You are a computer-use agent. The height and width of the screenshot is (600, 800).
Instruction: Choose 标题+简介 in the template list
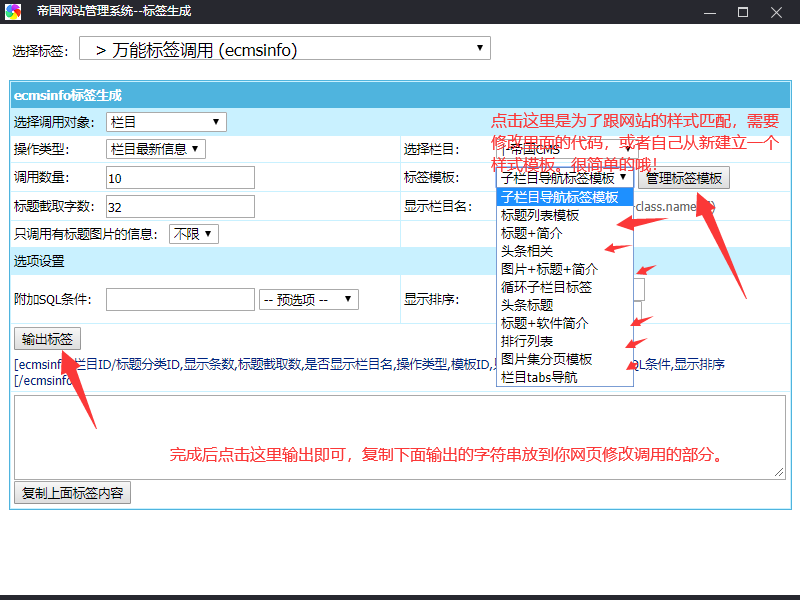[x=532, y=233]
